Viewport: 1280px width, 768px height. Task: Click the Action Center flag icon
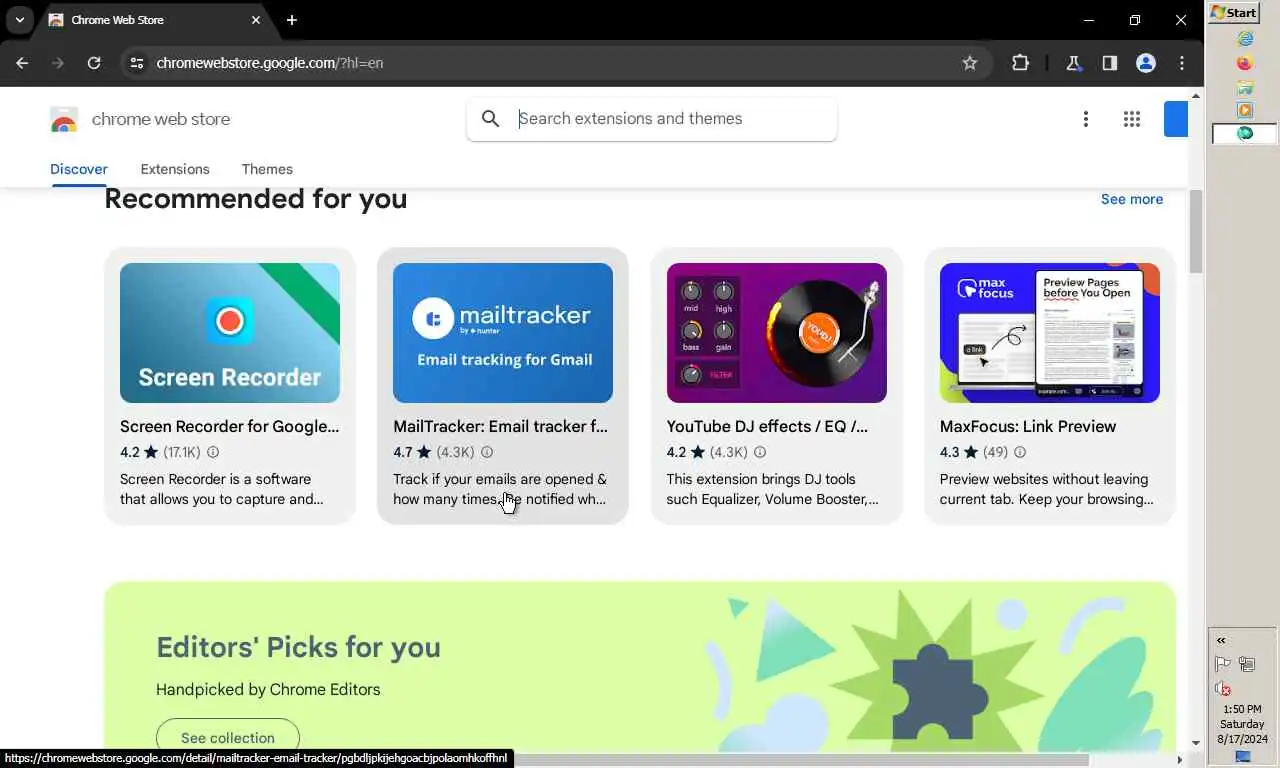point(1222,664)
